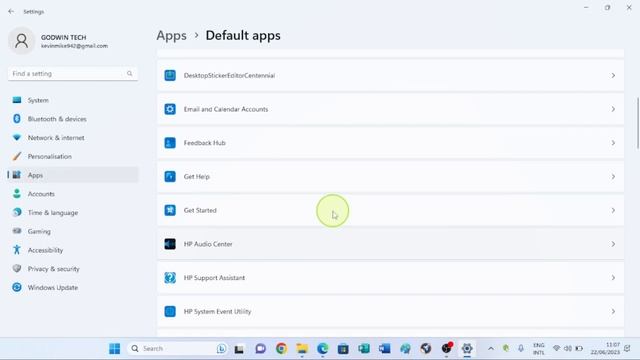Click the taskbar Search box
Viewport: 640px width, 360px height.
click(177, 349)
